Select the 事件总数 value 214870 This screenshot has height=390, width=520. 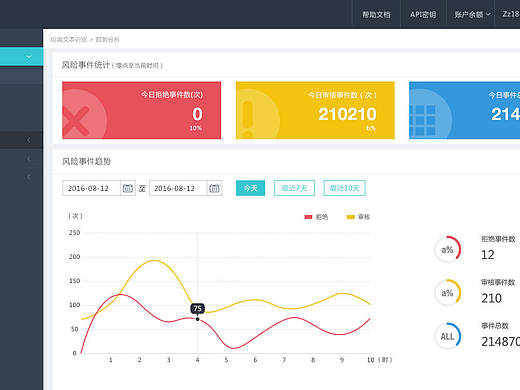[501, 342]
